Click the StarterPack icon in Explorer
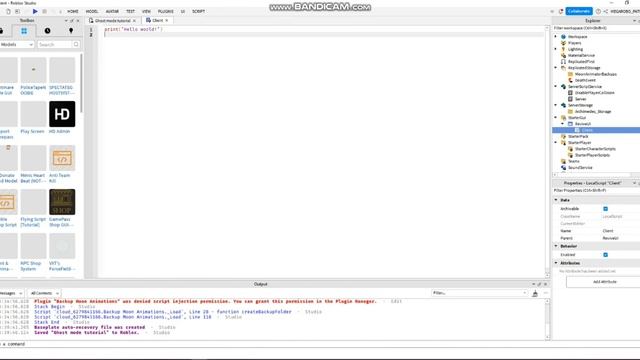The width and height of the screenshot is (640, 360). [x=564, y=136]
